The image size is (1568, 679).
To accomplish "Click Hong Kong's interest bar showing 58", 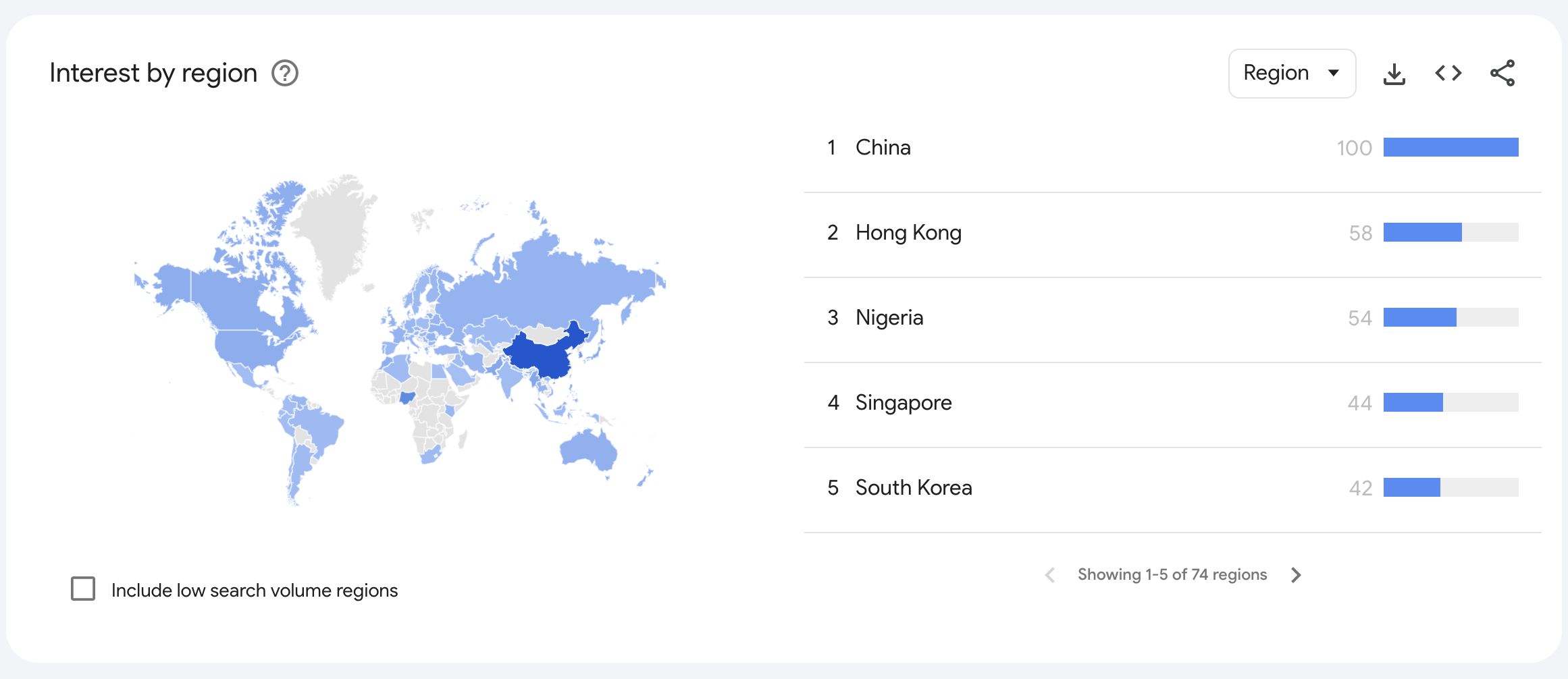I will (1451, 232).
